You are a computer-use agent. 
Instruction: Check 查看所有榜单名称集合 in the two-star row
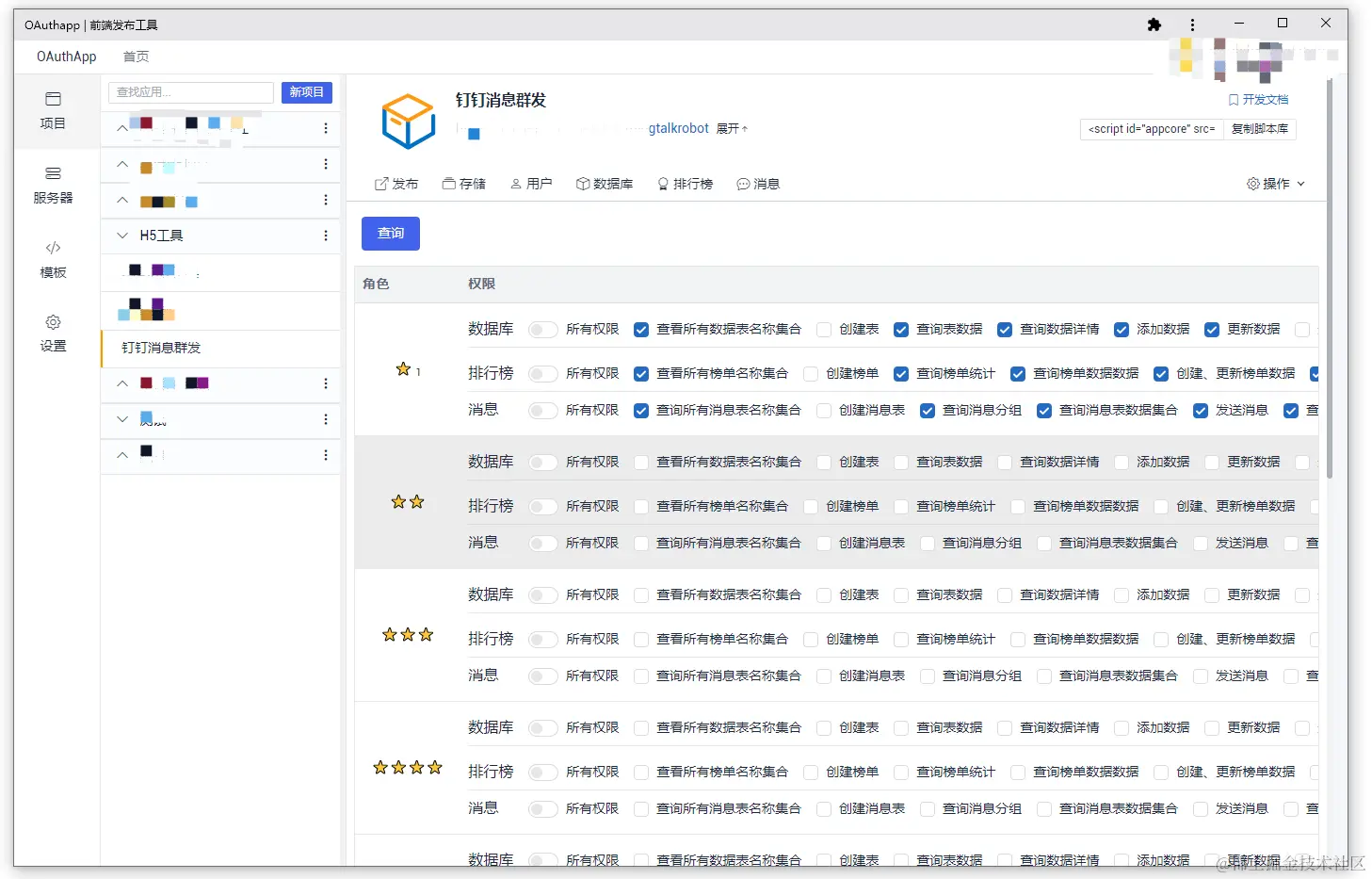pyautogui.click(x=641, y=507)
